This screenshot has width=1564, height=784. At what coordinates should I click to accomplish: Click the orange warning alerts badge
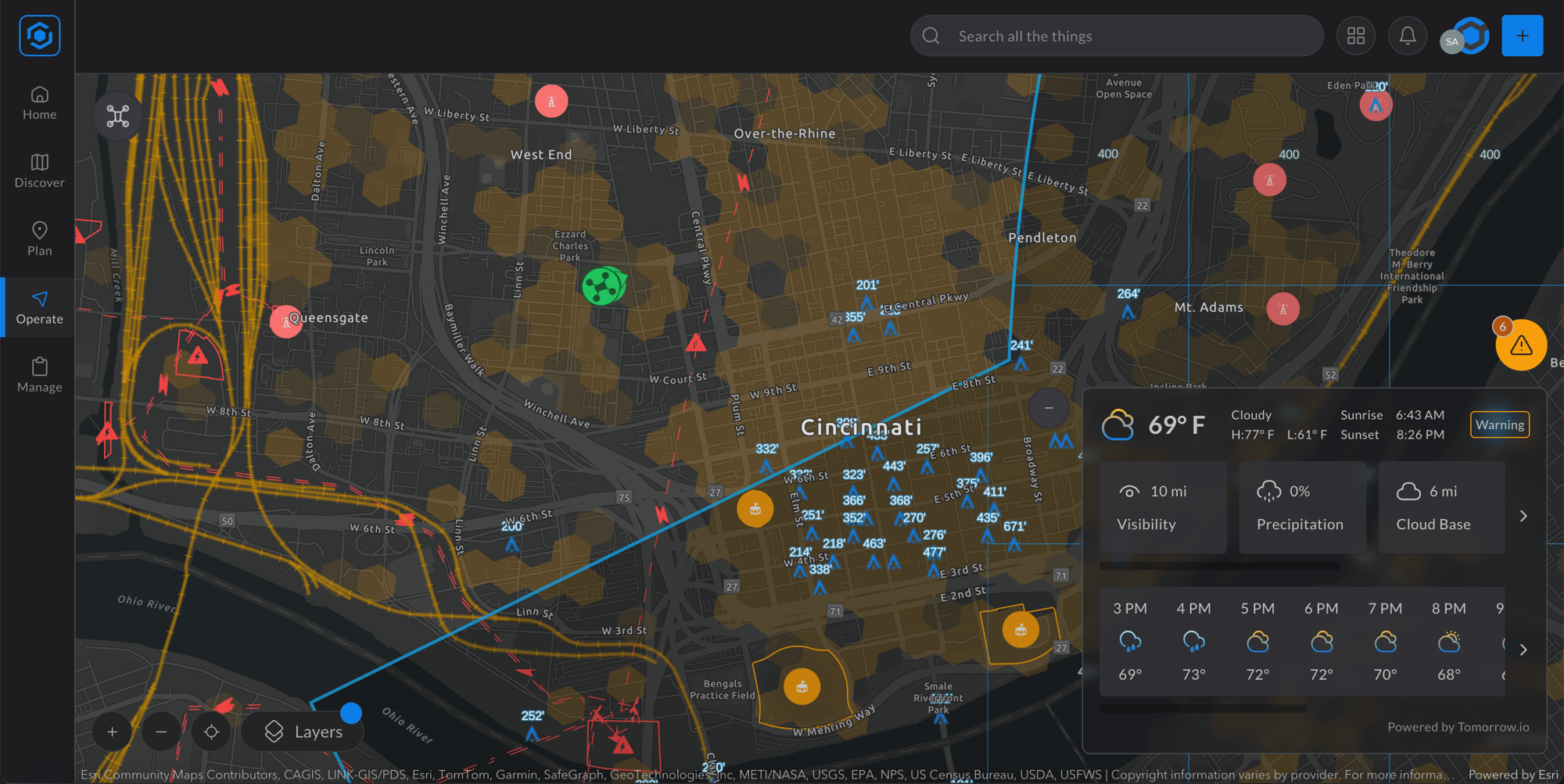click(1520, 345)
